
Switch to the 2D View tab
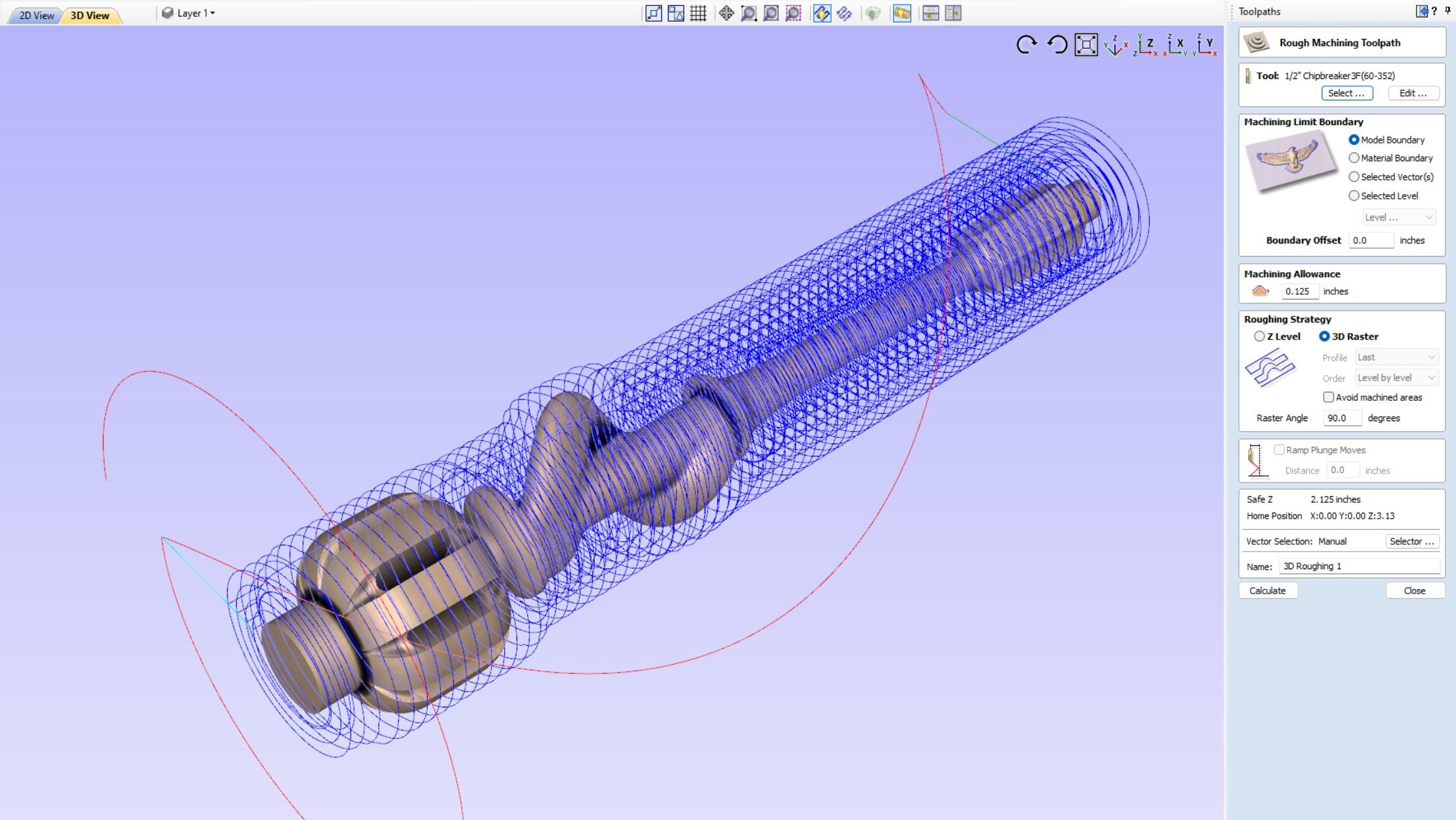[36, 15]
